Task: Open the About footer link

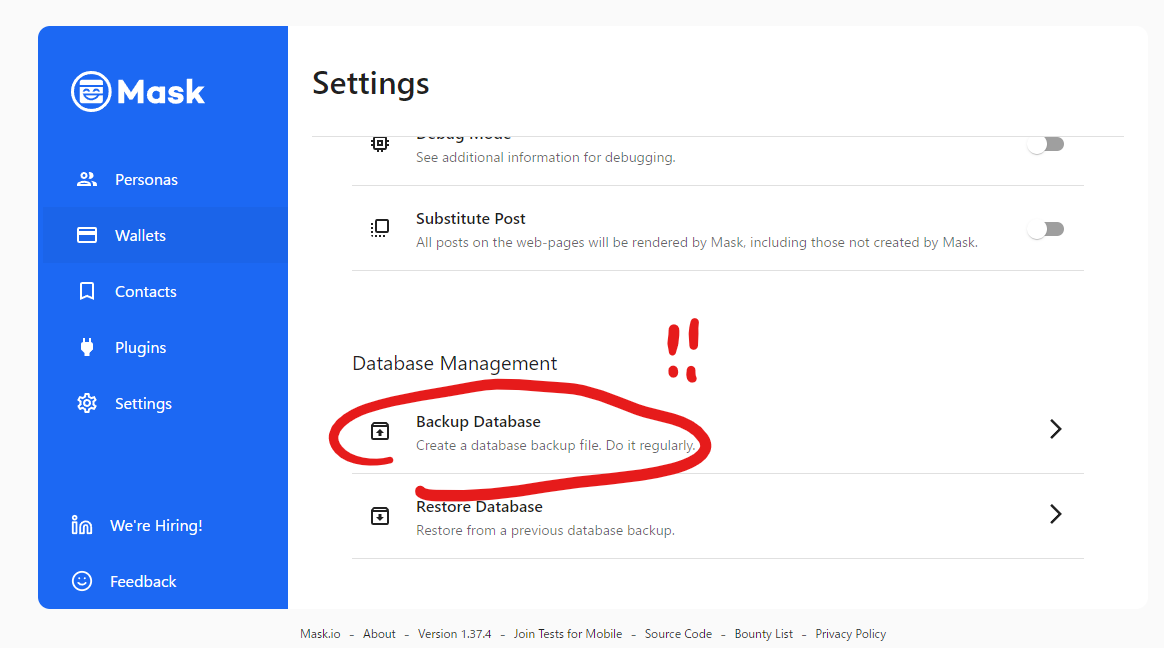Action: pos(379,634)
